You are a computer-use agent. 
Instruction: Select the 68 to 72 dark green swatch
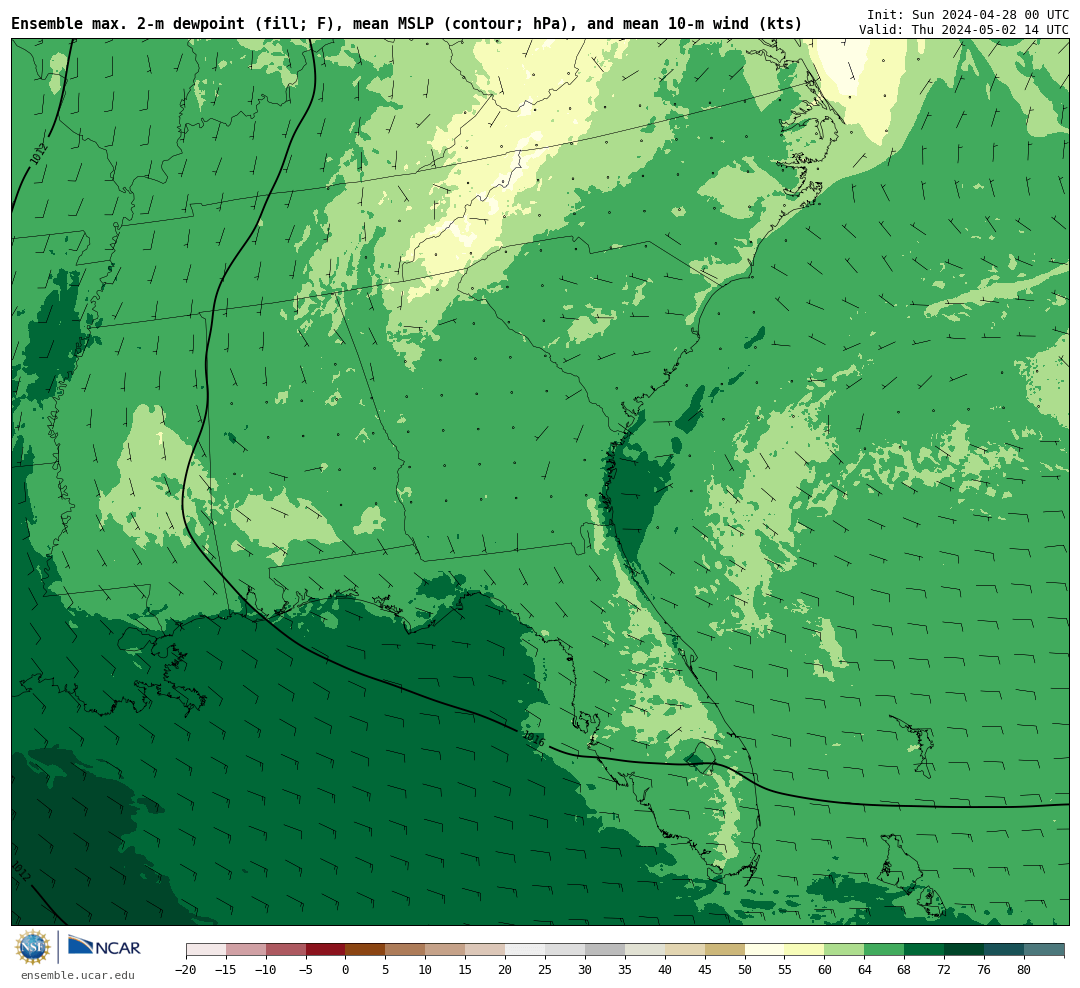coord(925,950)
